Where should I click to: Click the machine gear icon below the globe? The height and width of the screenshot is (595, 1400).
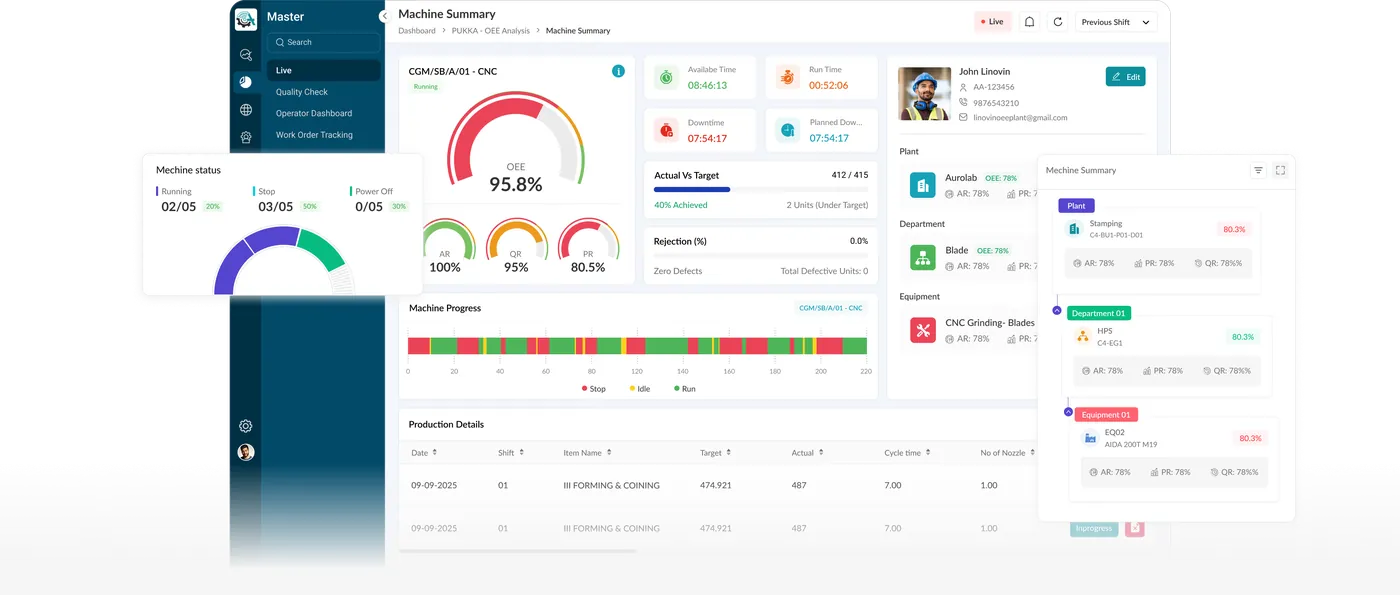pos(246,137)
